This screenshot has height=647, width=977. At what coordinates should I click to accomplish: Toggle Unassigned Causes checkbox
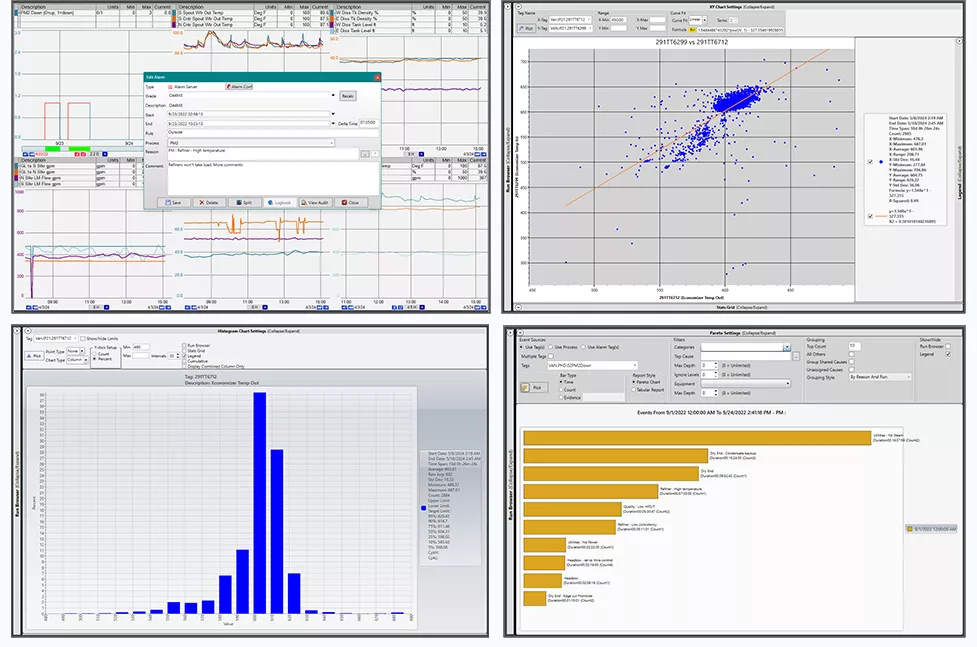click(x=851, y=369)
